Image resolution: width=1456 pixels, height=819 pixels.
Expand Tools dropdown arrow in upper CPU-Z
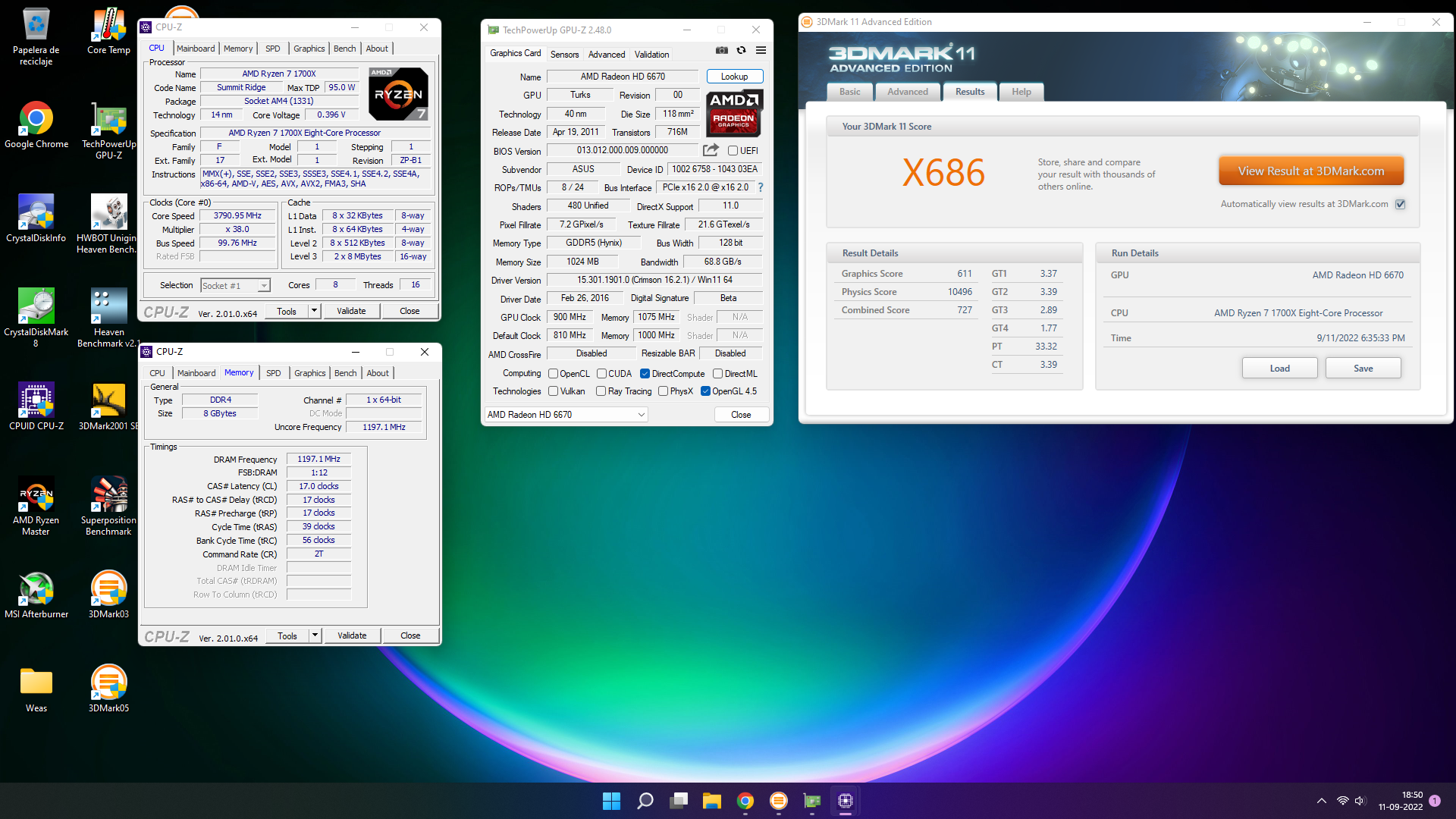314,311
